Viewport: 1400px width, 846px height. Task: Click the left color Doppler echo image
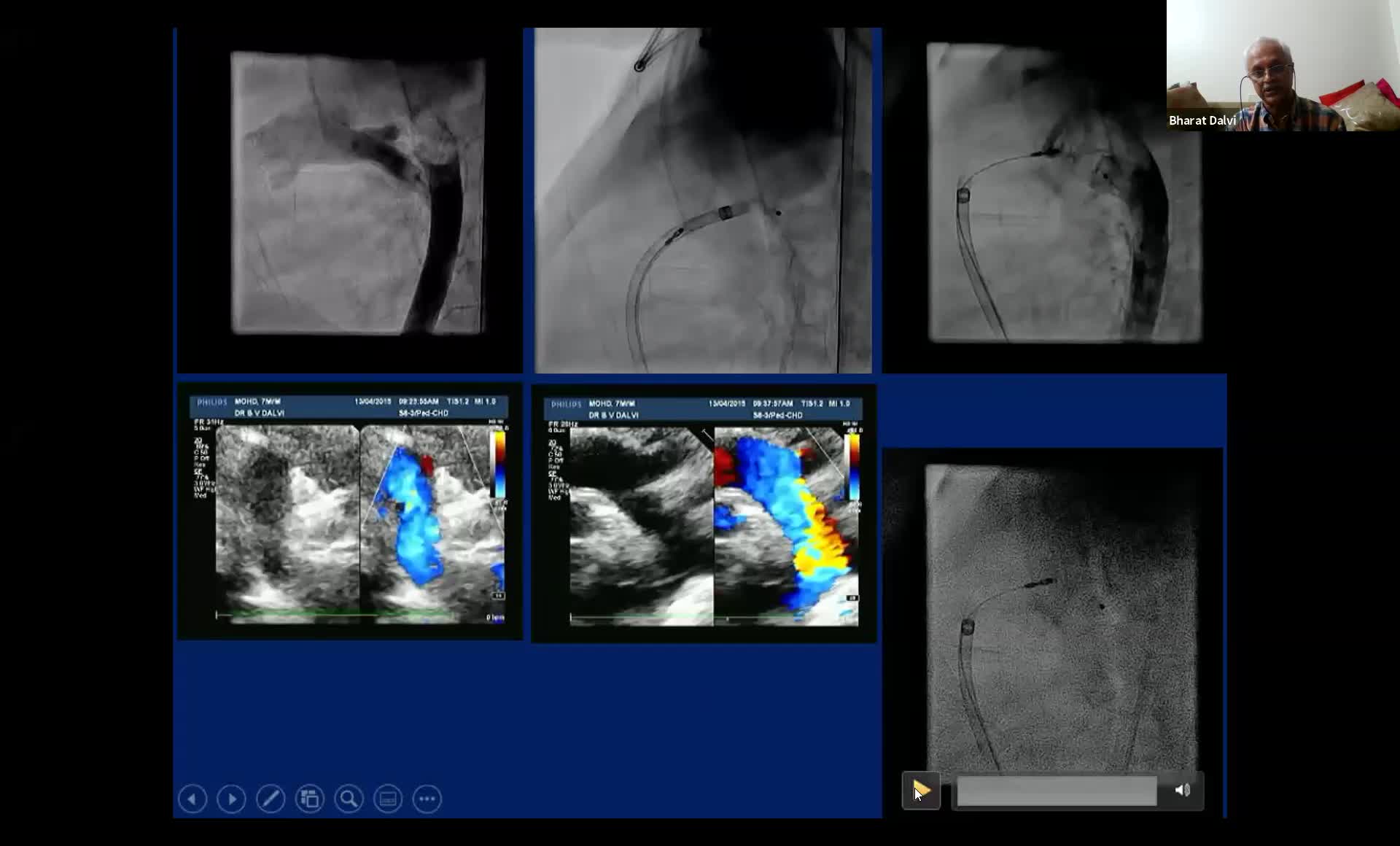tap(350, 512)
